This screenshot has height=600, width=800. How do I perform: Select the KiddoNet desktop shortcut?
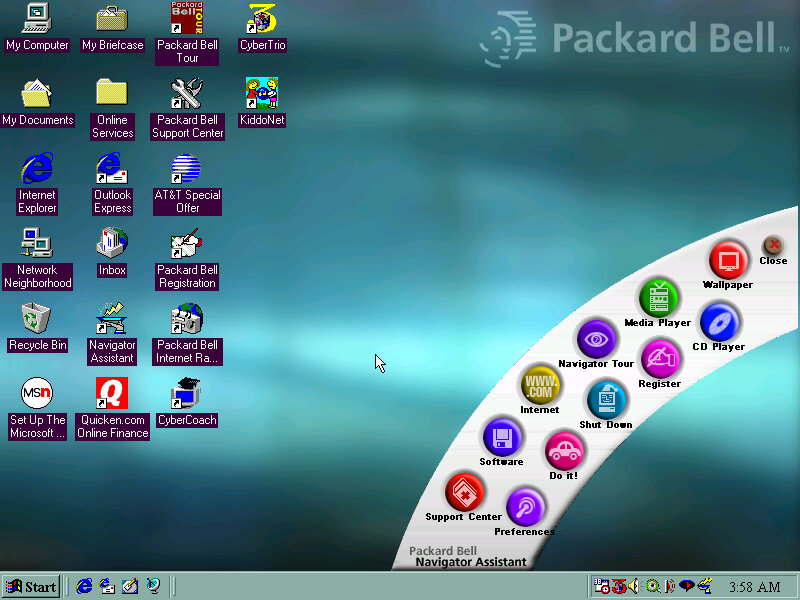click(x=262, y=94)
